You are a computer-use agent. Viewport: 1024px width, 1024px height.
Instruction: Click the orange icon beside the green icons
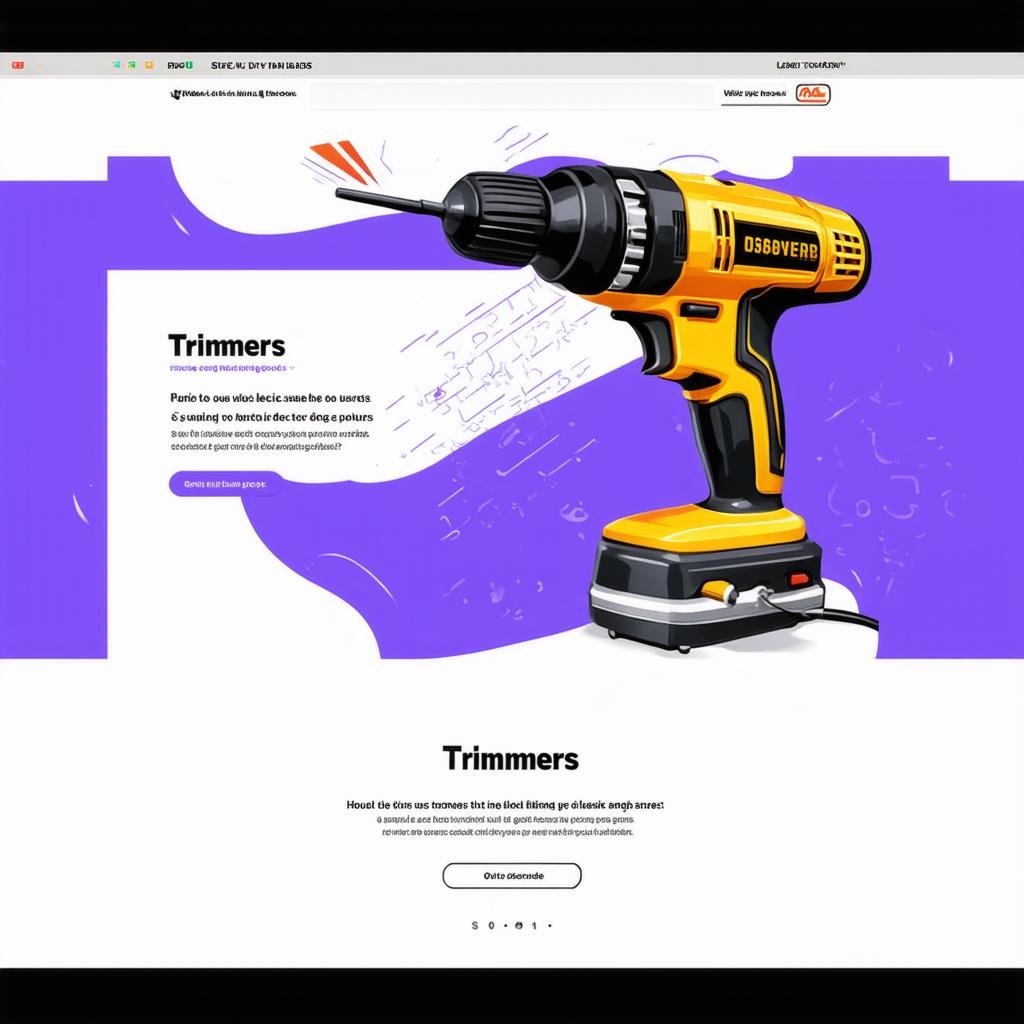click(149, 65)
